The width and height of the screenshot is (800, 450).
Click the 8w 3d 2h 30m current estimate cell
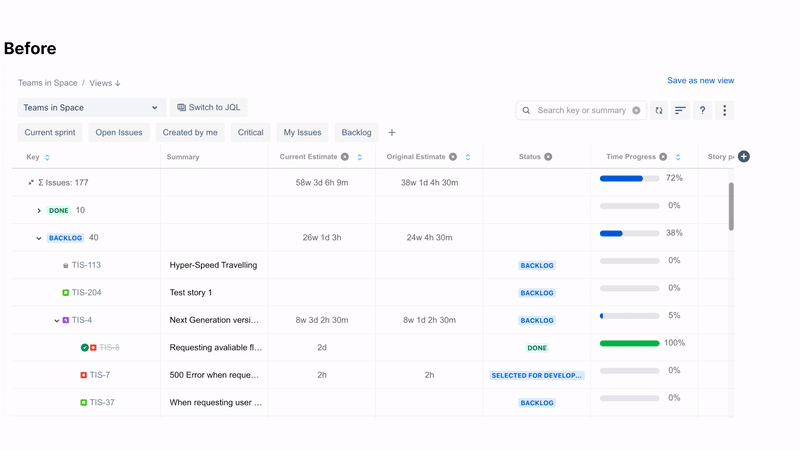coord(322,320)
